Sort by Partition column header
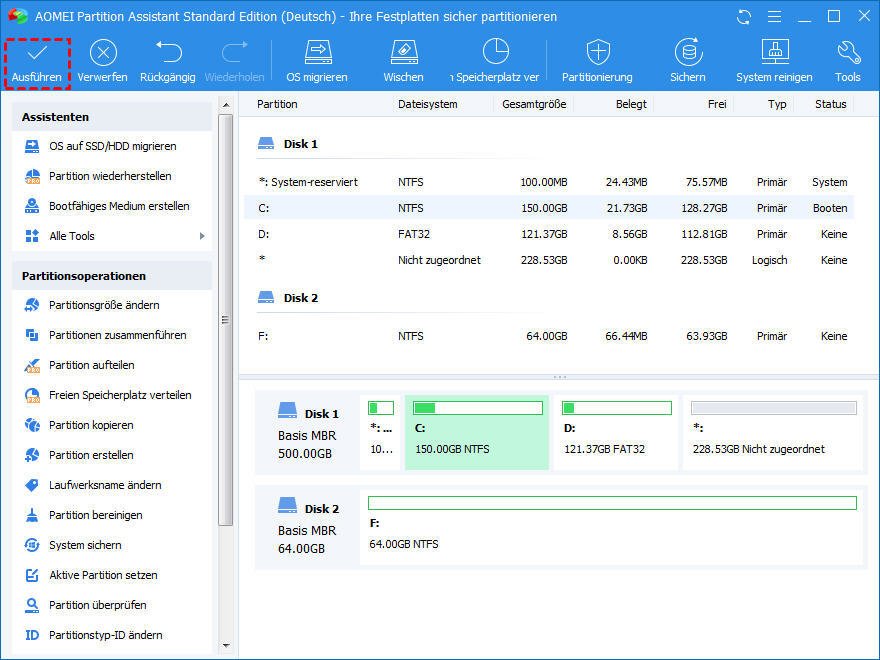The height and width of the screenshot is (660, 880). click(x=277, y=104)
